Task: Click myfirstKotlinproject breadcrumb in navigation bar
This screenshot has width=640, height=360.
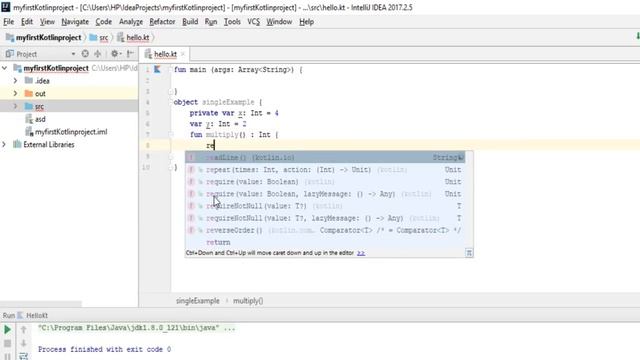Action: 44,38
